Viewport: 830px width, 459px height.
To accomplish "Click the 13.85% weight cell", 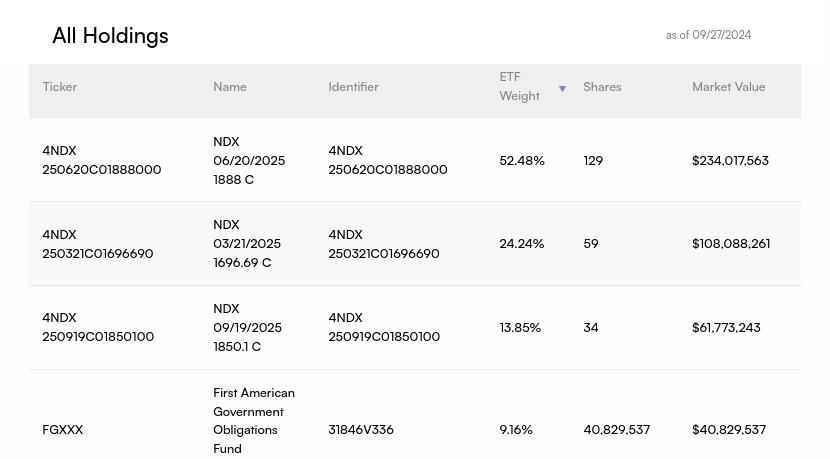I will 520,328.
